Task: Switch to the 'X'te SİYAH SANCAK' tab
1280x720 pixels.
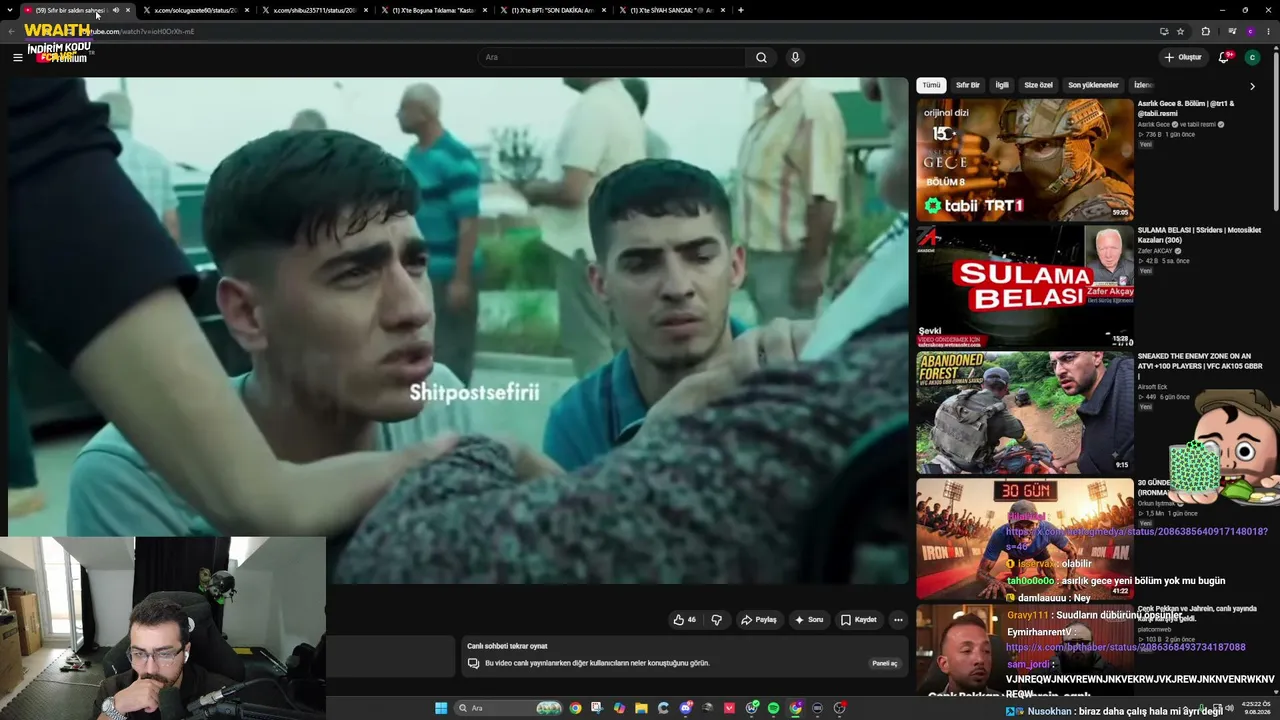Action: 671,10
